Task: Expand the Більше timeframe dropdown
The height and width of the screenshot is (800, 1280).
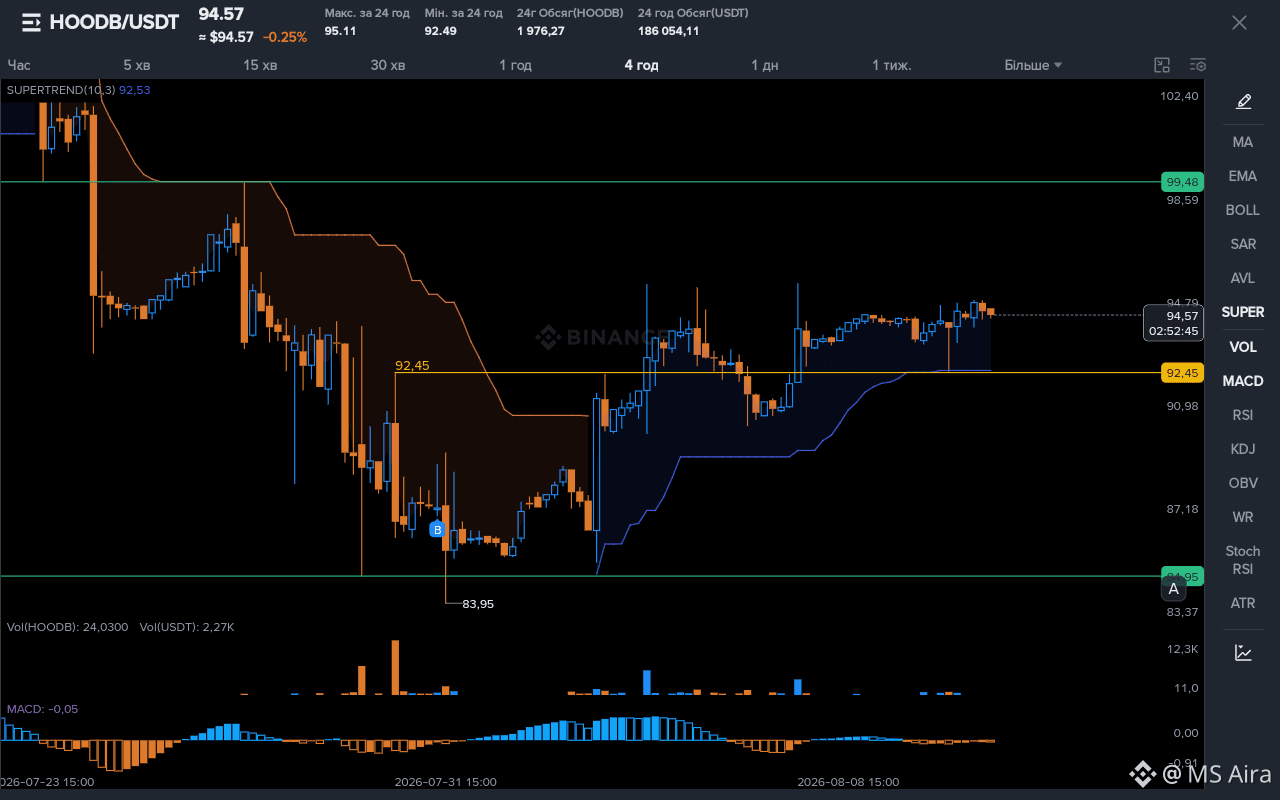Action: [x=1033, y=65]
